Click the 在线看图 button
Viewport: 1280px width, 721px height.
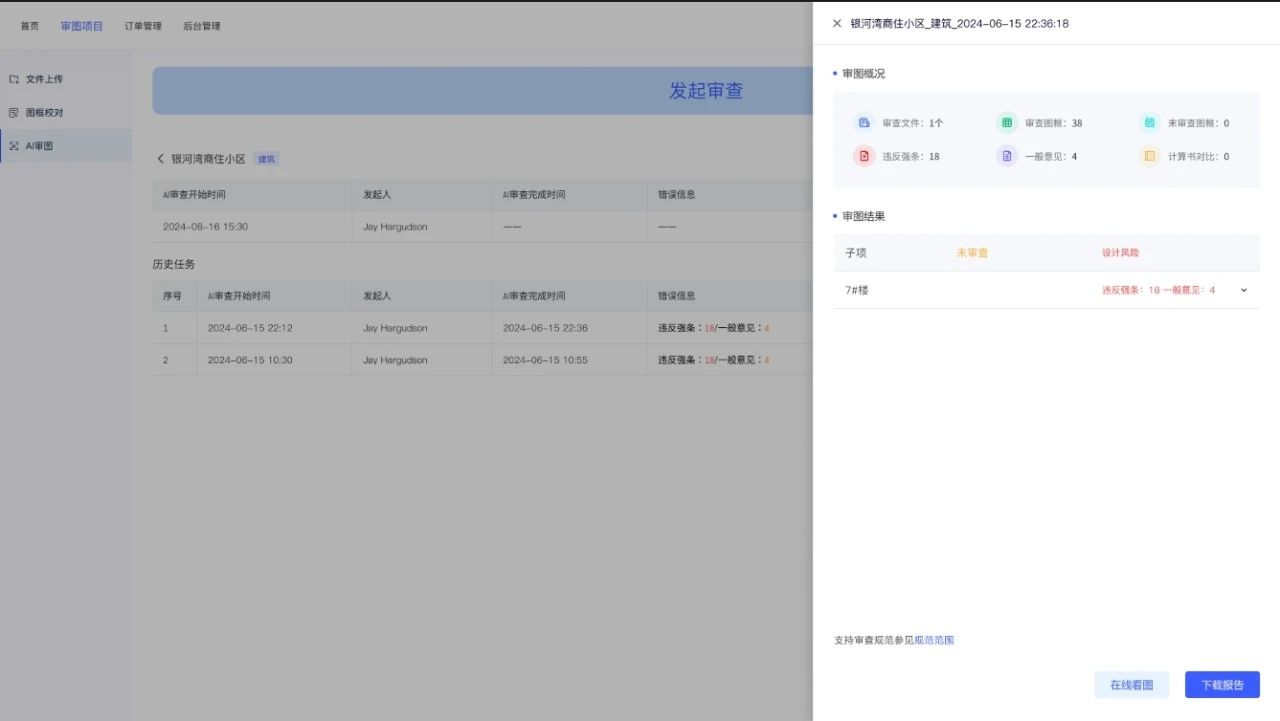(x=1131, y=685)
